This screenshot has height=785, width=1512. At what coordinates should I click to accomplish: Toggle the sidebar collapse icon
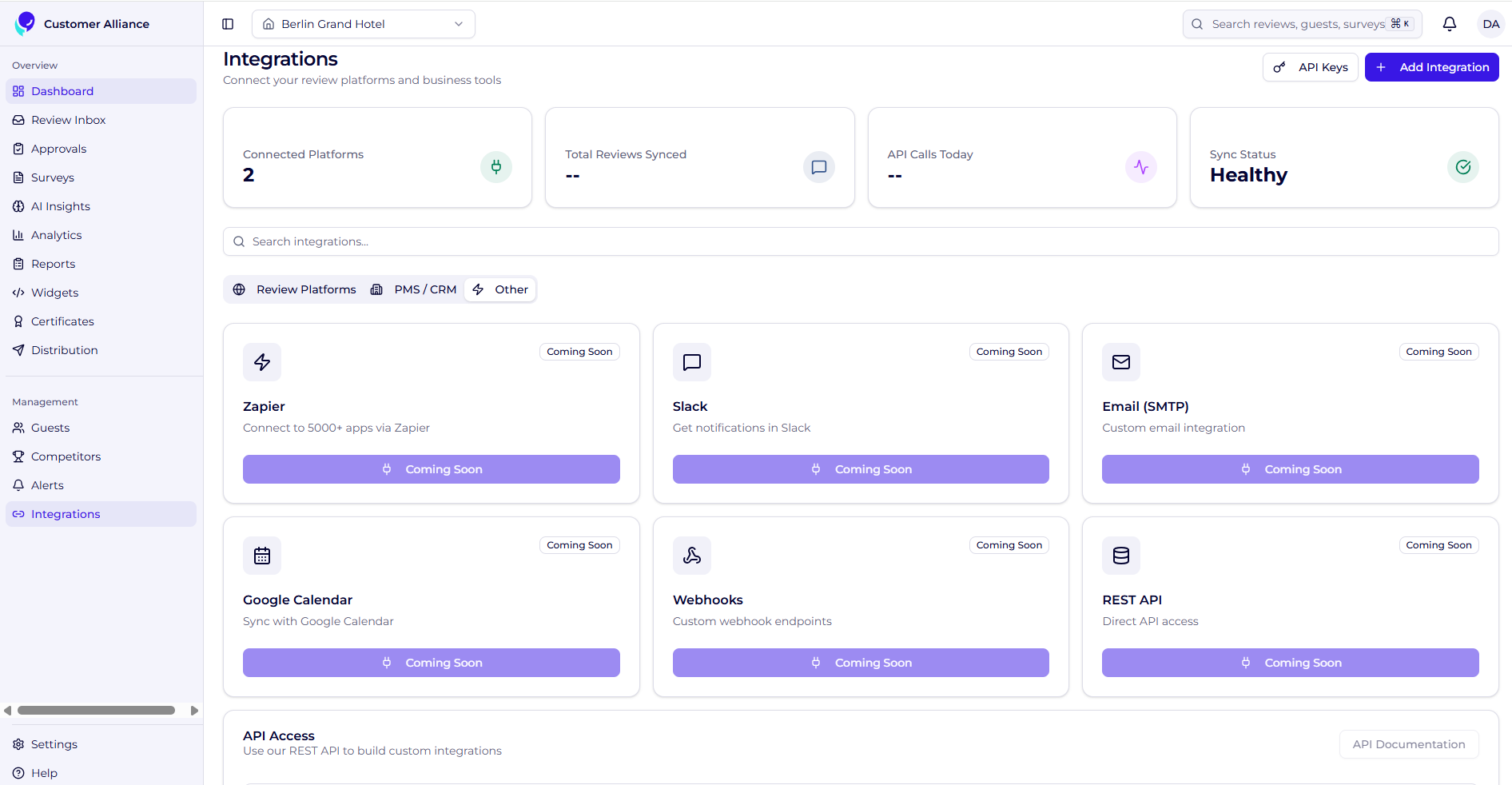(228, 24)
